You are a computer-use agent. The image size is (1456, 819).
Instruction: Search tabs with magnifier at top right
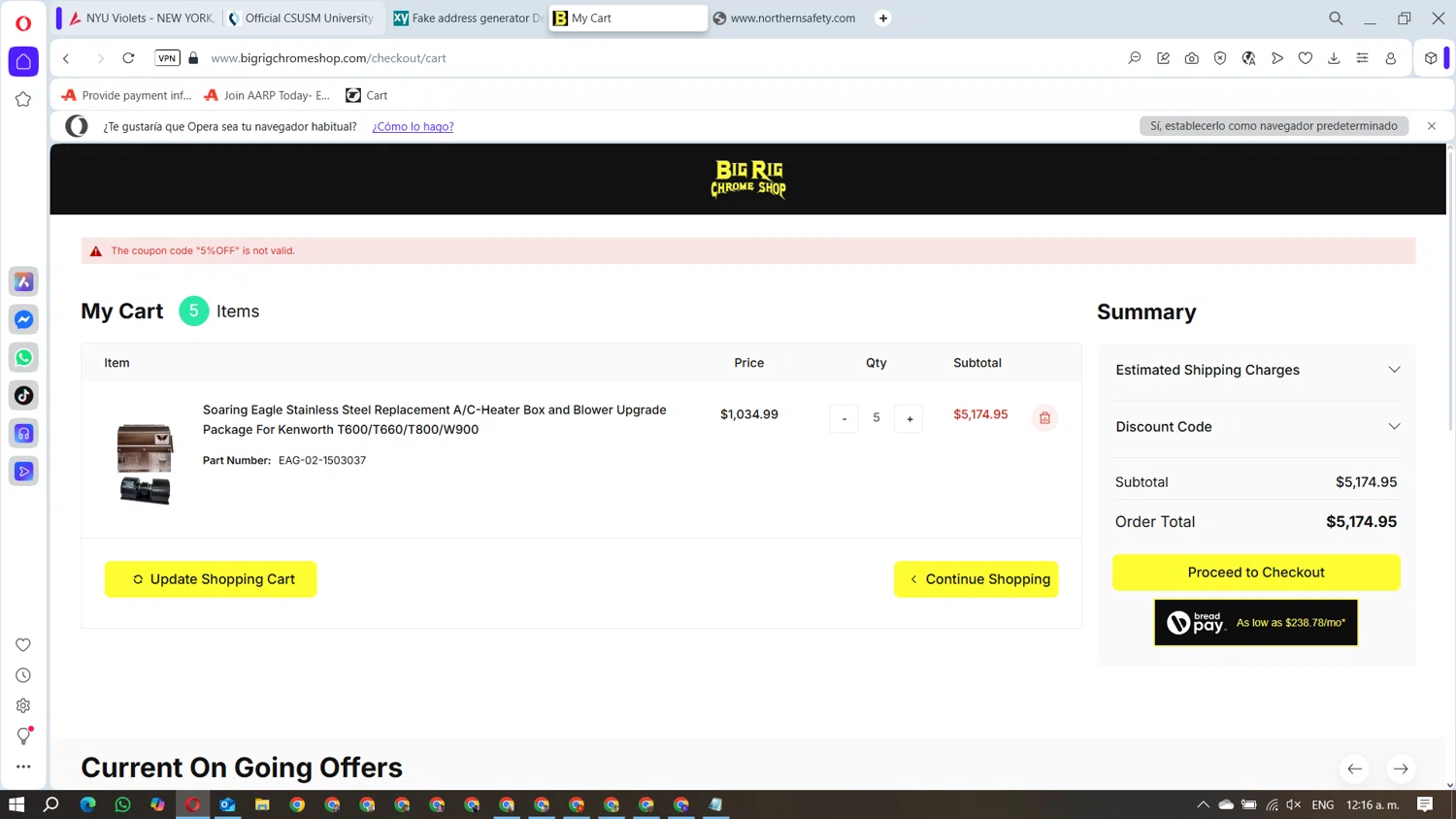pyautogui.click(x=1336, y=18)
